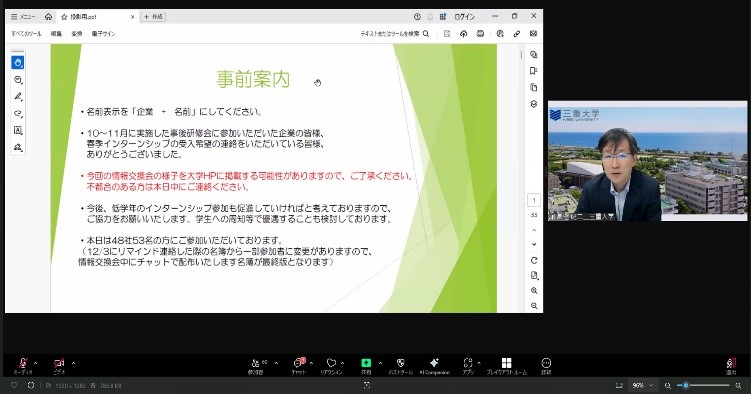Start video in Zoom toolbar
751x394 pixels.
click(x=59, y=365)
